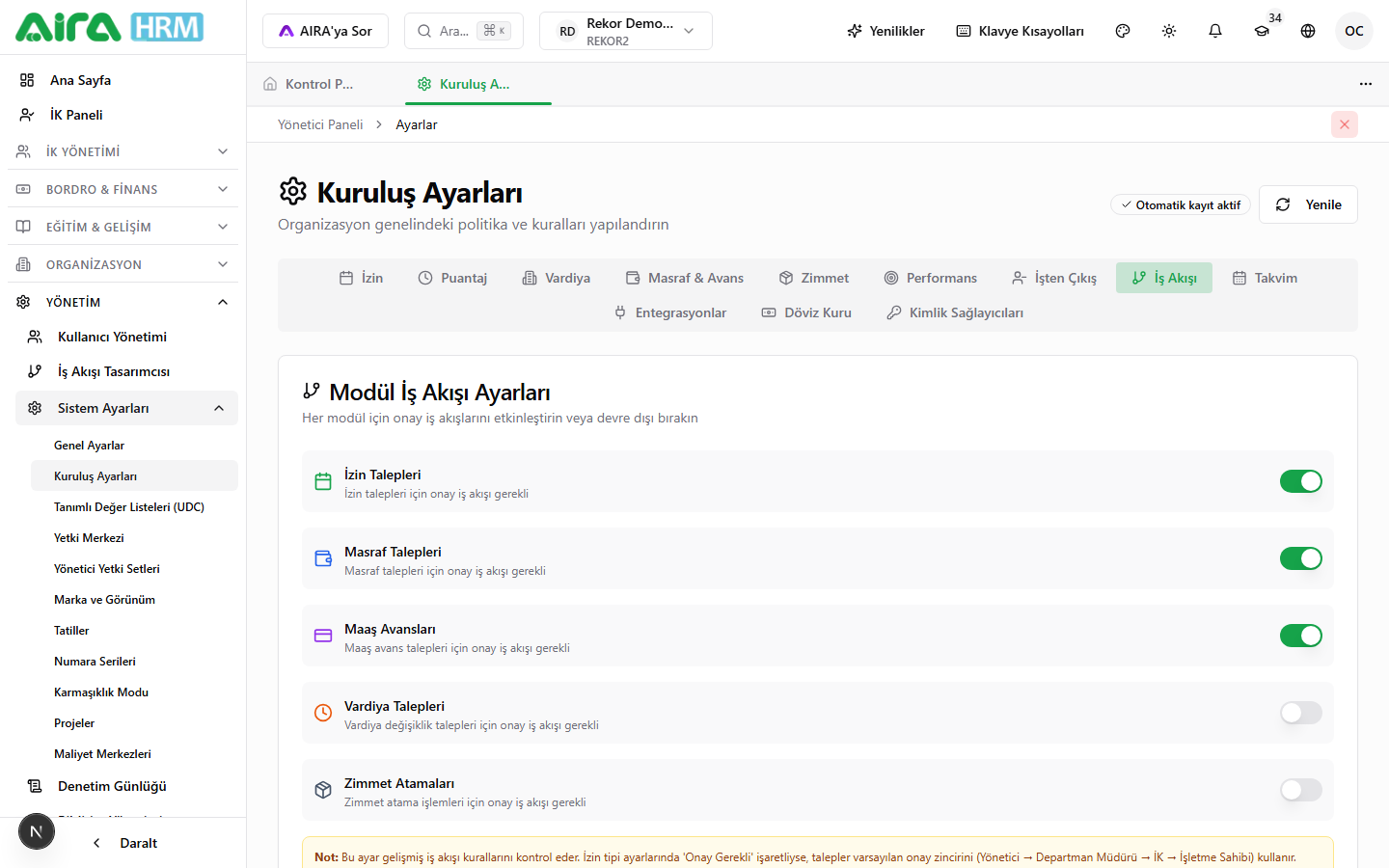Enable Vardiya Talepleri workflow toggle
Screen dimensions: 1389x868
click(1301, 713)
